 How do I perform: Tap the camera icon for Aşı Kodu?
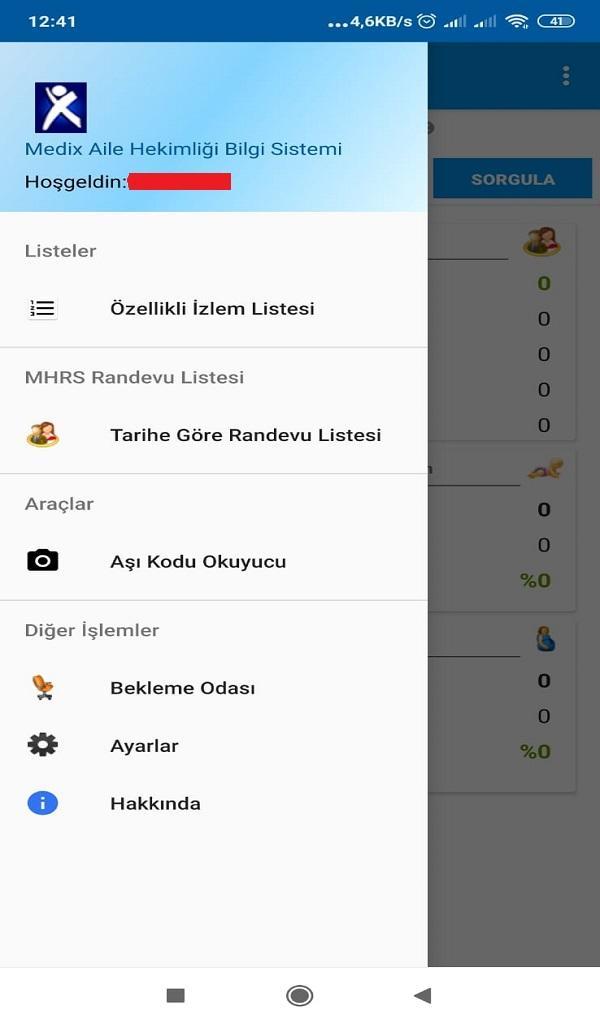click(x=42, y=560)
